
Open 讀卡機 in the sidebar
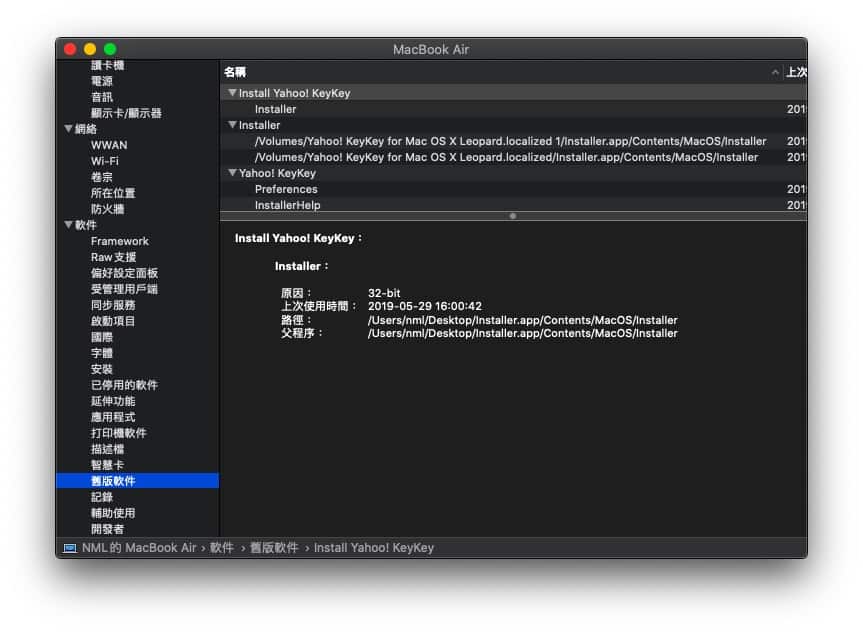tap(107, 65)
